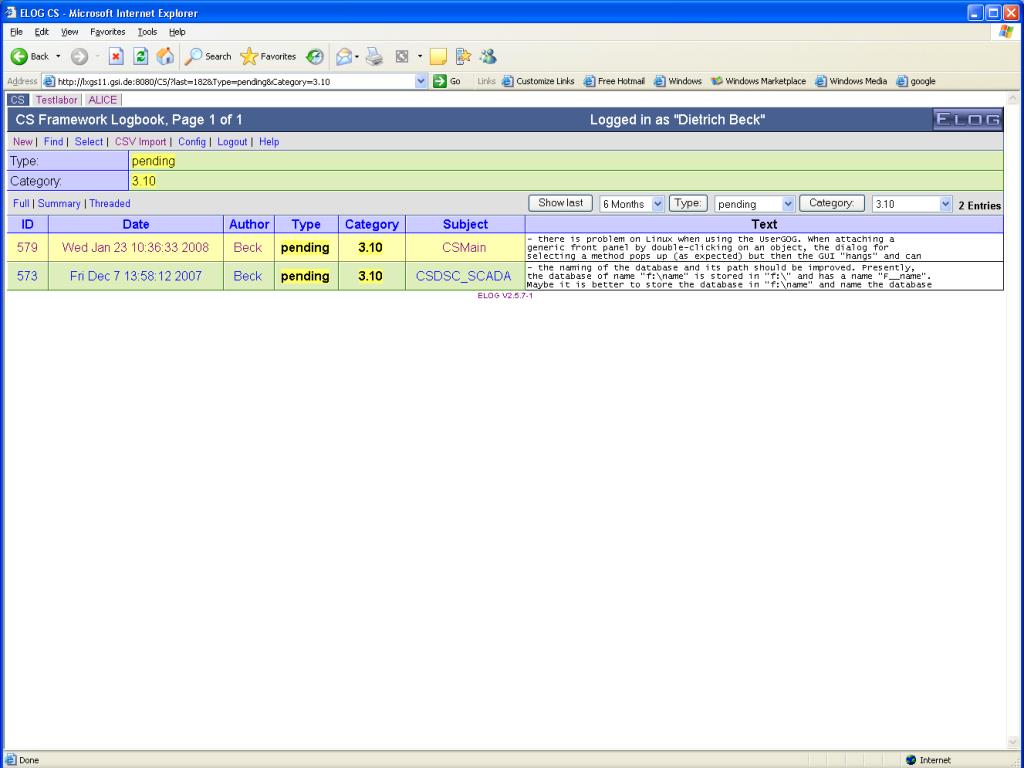Image resolution: width=1024 pixels, height=768 pixels.
Task: Open the File menu
Action: tap(16, 31)
